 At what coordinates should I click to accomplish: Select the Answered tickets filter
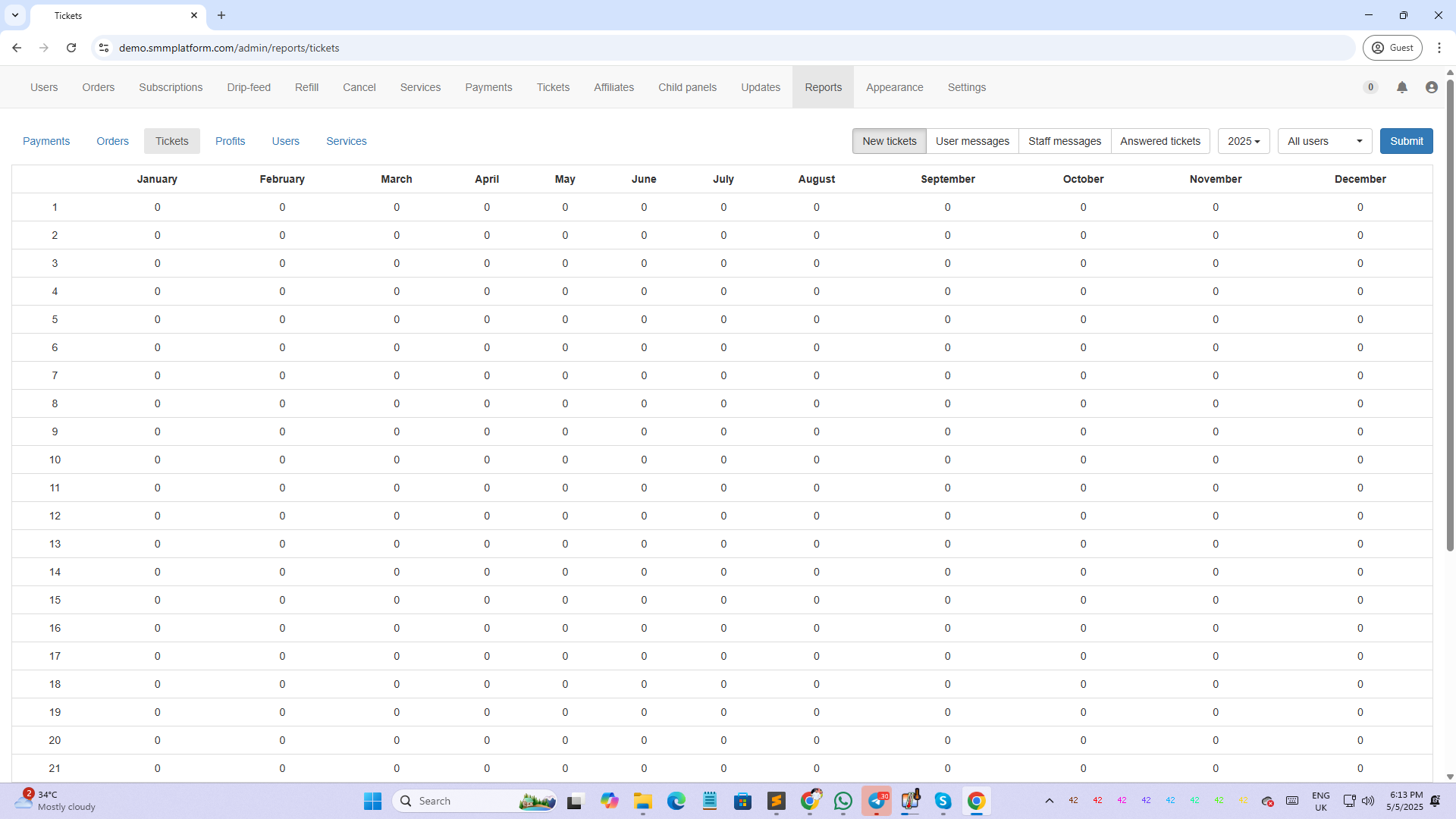click(x=1159, y=141)
